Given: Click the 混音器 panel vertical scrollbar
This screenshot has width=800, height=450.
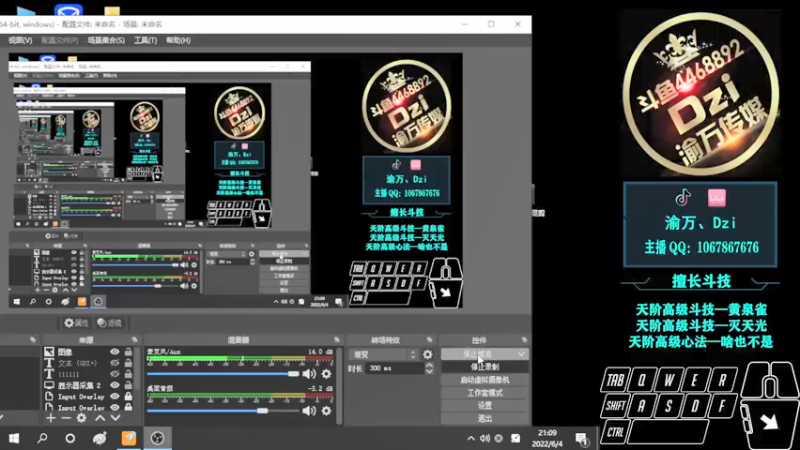Looking at the screenshot, I should (339, 386).
